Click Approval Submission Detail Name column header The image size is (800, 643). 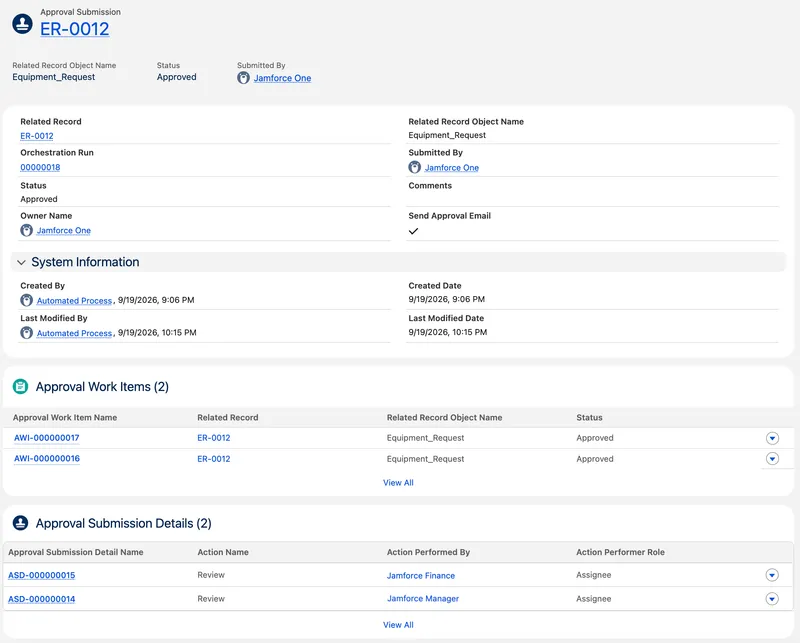pyautogui.click(x=76, y=552)
